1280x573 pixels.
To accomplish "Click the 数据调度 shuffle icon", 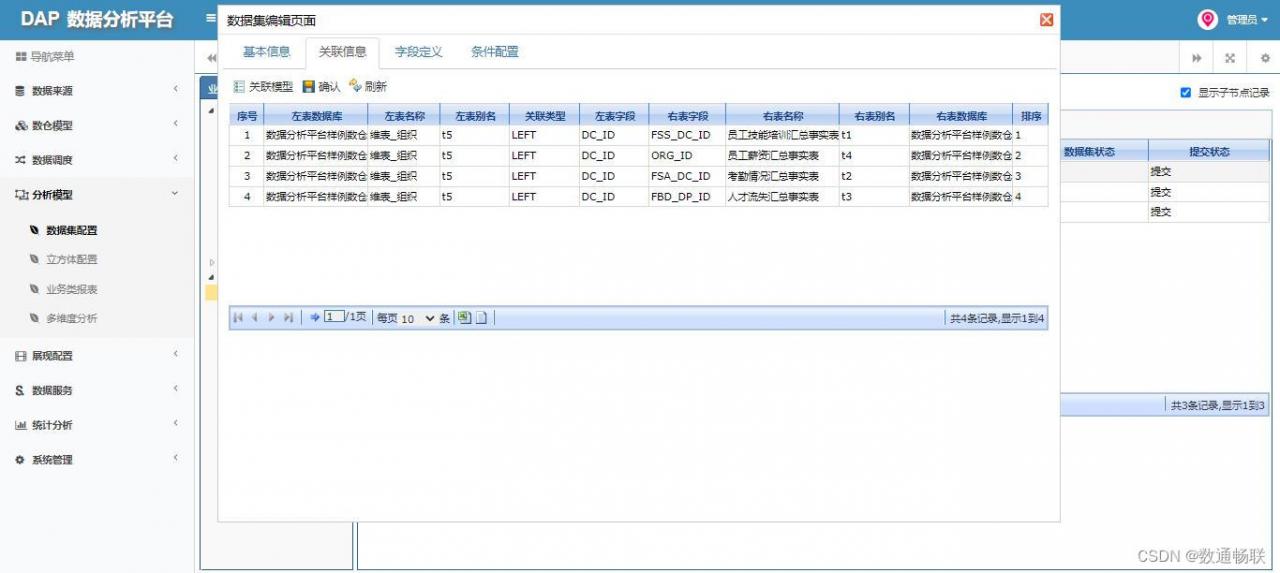I will coord(20,160).
